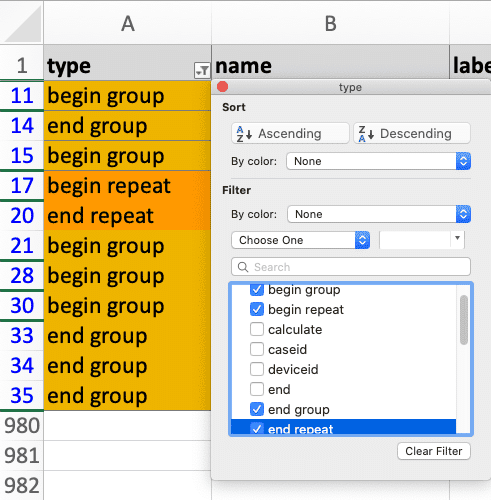Screen dimensions: 491x500
Task: Check the end checkbox
Action: pyautogui.click(x=257, y=389)
